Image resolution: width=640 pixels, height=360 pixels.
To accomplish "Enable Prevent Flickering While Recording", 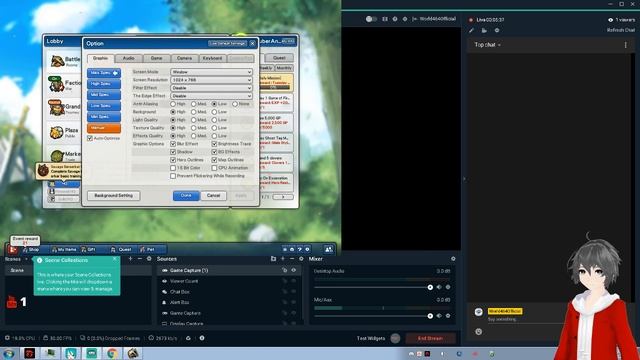I will (173, 176).
